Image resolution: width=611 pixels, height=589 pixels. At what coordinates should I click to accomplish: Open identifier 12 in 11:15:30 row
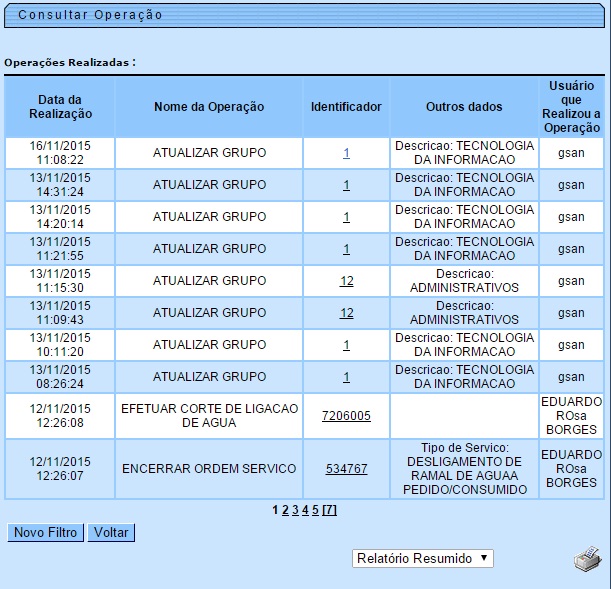(x=346, y=281)
